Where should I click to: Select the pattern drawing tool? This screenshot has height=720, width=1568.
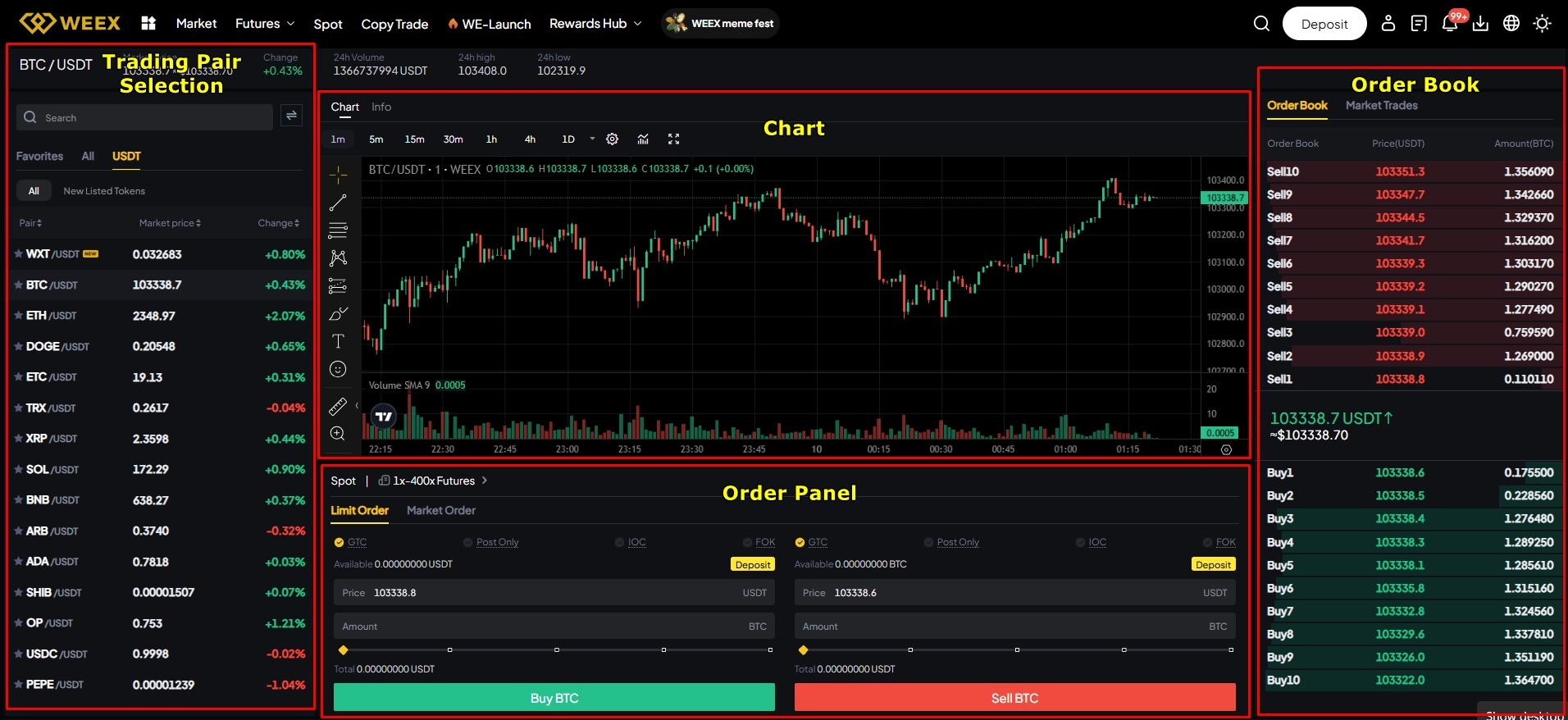coord(338,258)
